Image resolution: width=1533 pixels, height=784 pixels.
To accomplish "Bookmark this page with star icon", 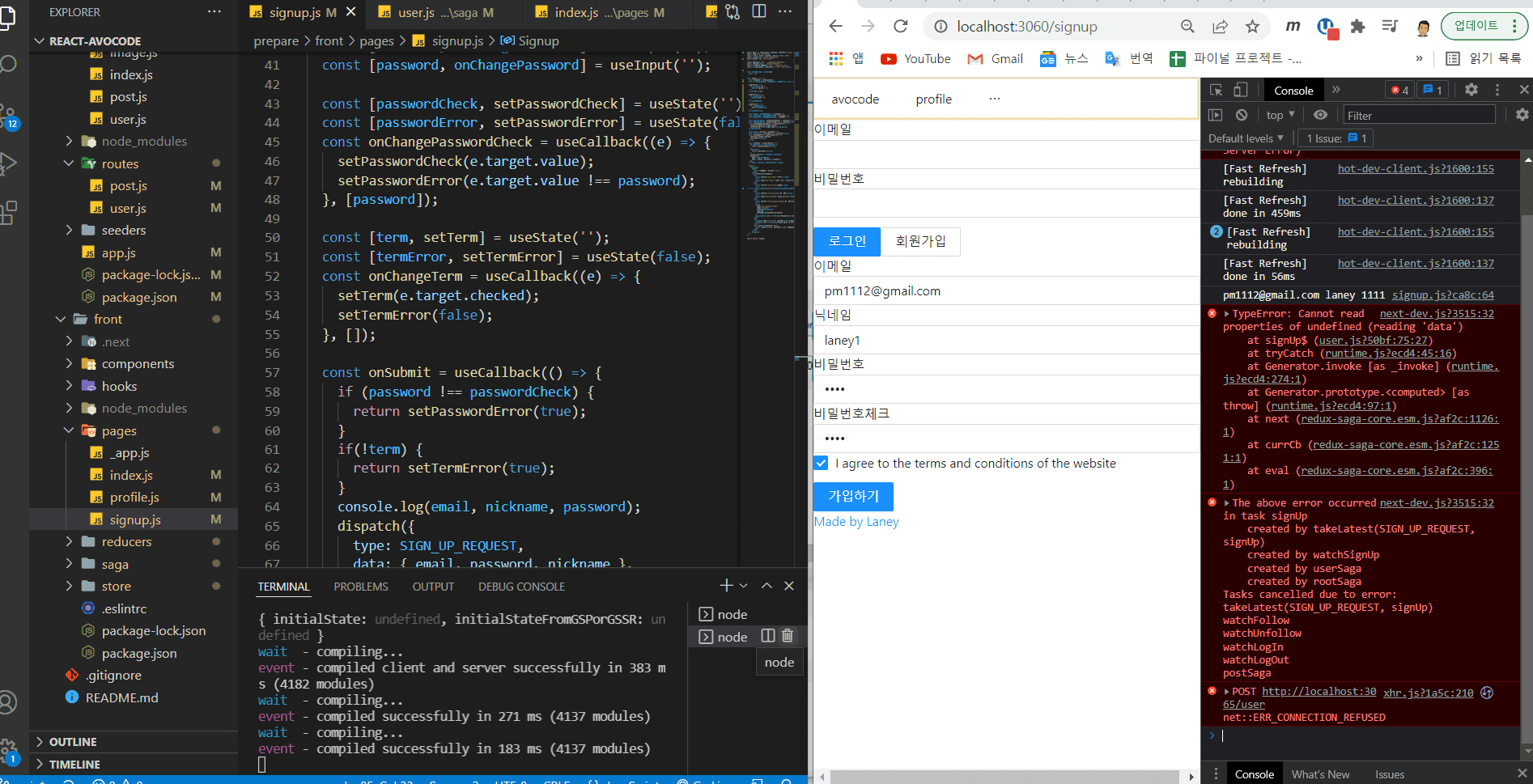I will pos(1252,27).
